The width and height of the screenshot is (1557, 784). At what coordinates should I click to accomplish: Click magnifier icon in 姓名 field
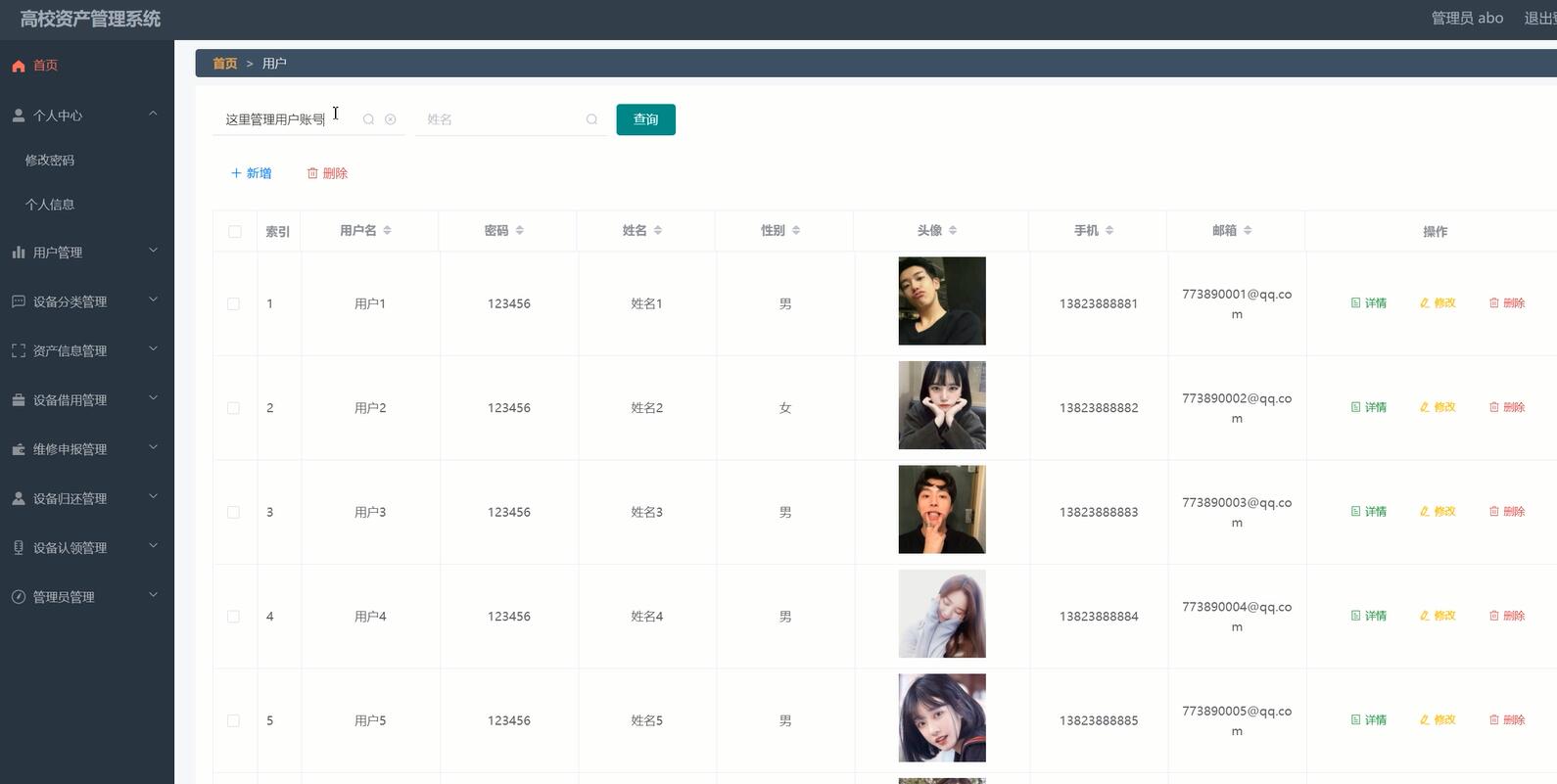[x=591, y=119]
